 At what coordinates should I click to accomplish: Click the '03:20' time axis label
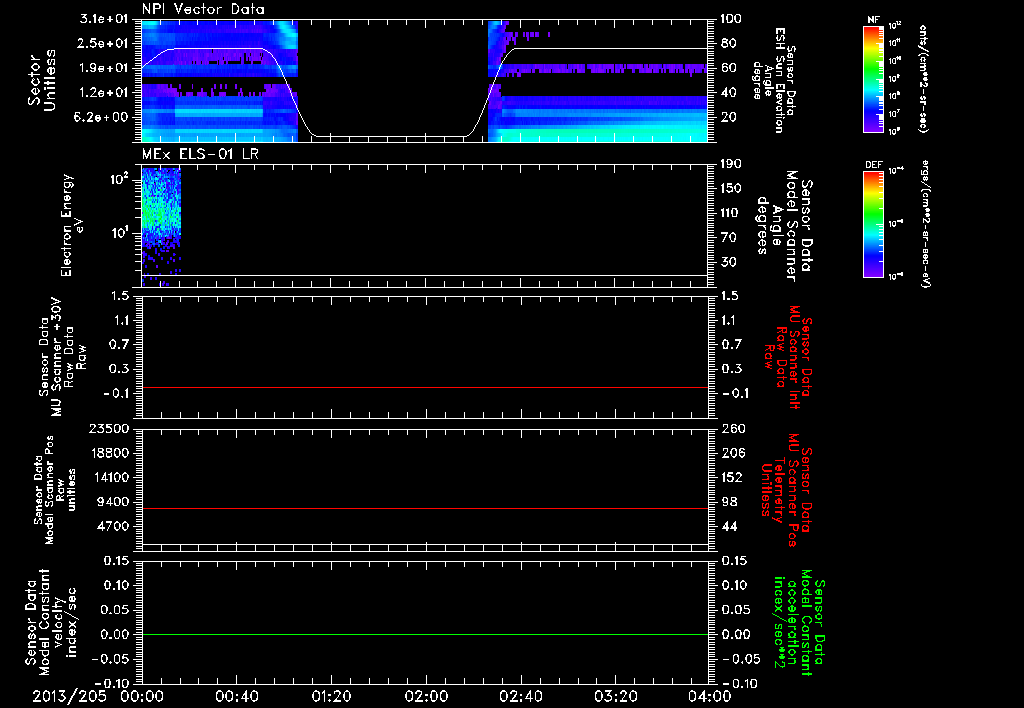615,697
